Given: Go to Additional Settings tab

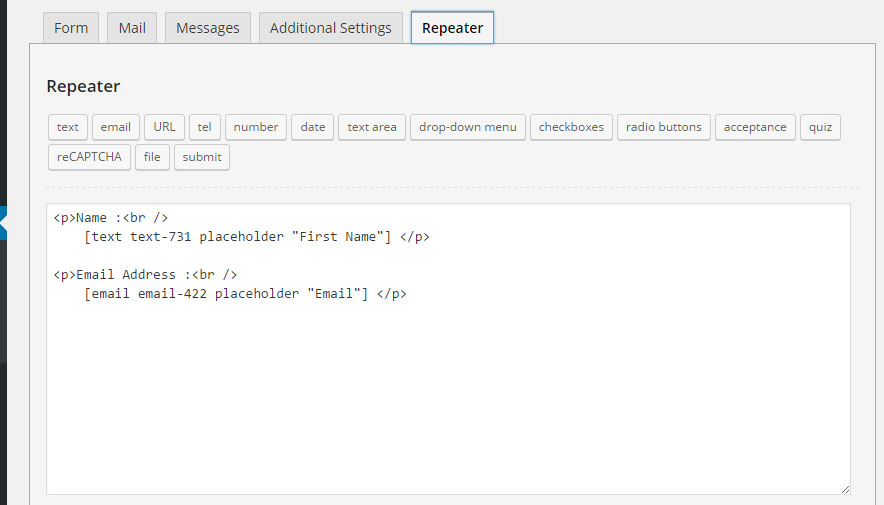Looking at the screenshot, I should (330, 28).
